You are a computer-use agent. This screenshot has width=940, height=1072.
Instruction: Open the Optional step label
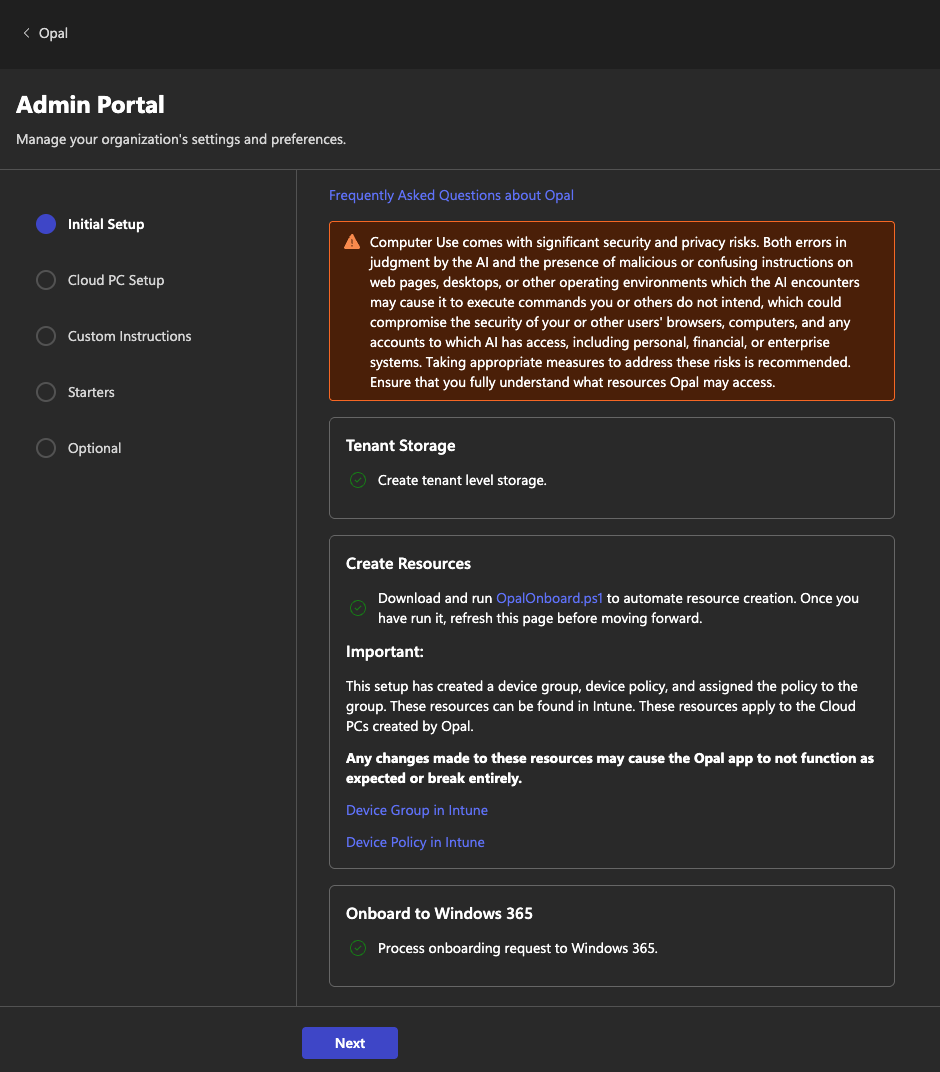(94, 448)
